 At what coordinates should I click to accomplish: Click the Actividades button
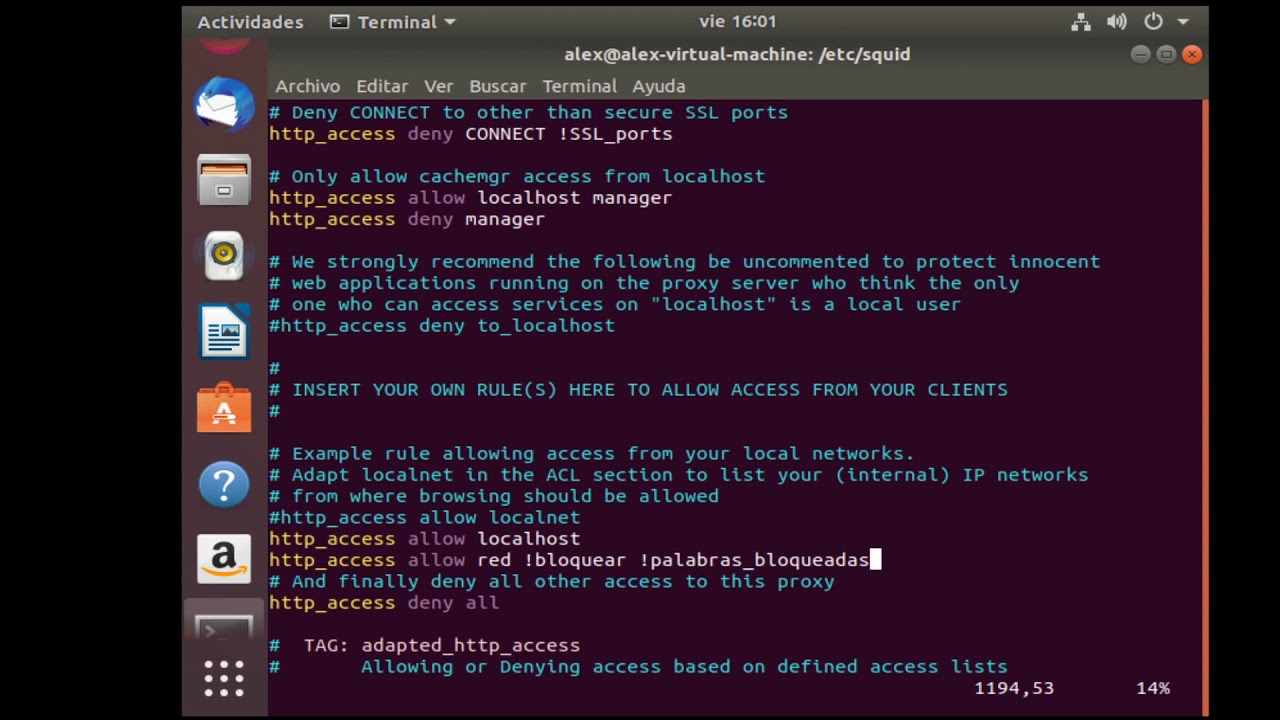(x=250, y=22)
